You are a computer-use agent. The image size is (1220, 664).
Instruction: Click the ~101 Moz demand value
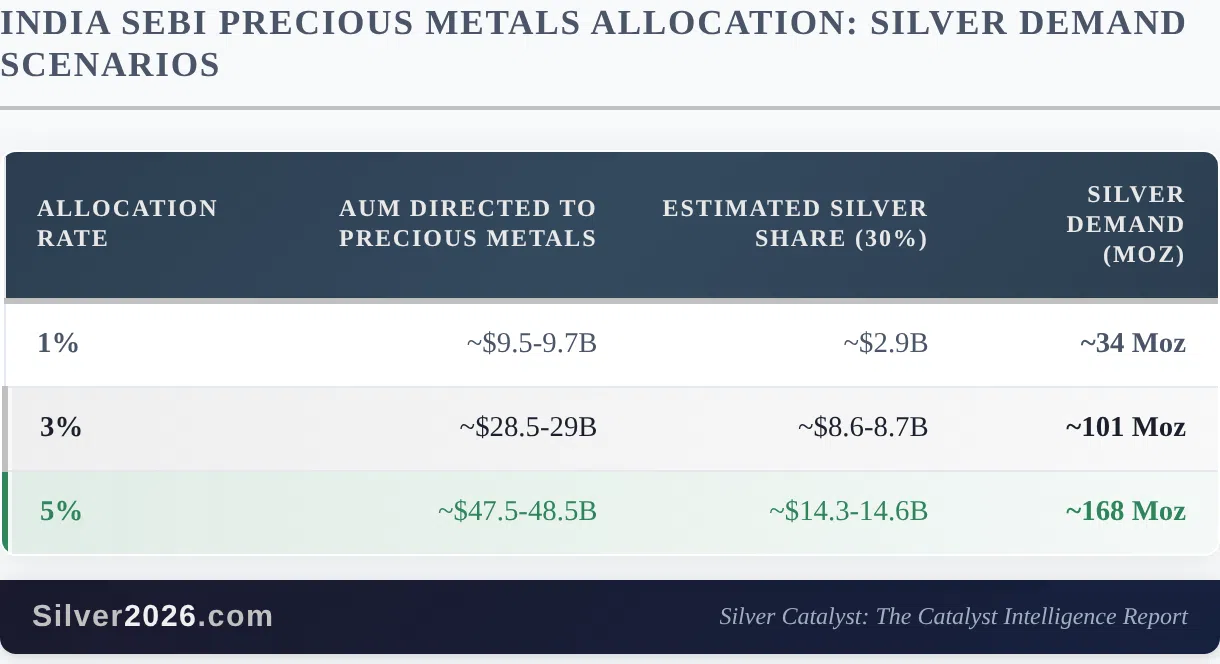click(1125, 428)
